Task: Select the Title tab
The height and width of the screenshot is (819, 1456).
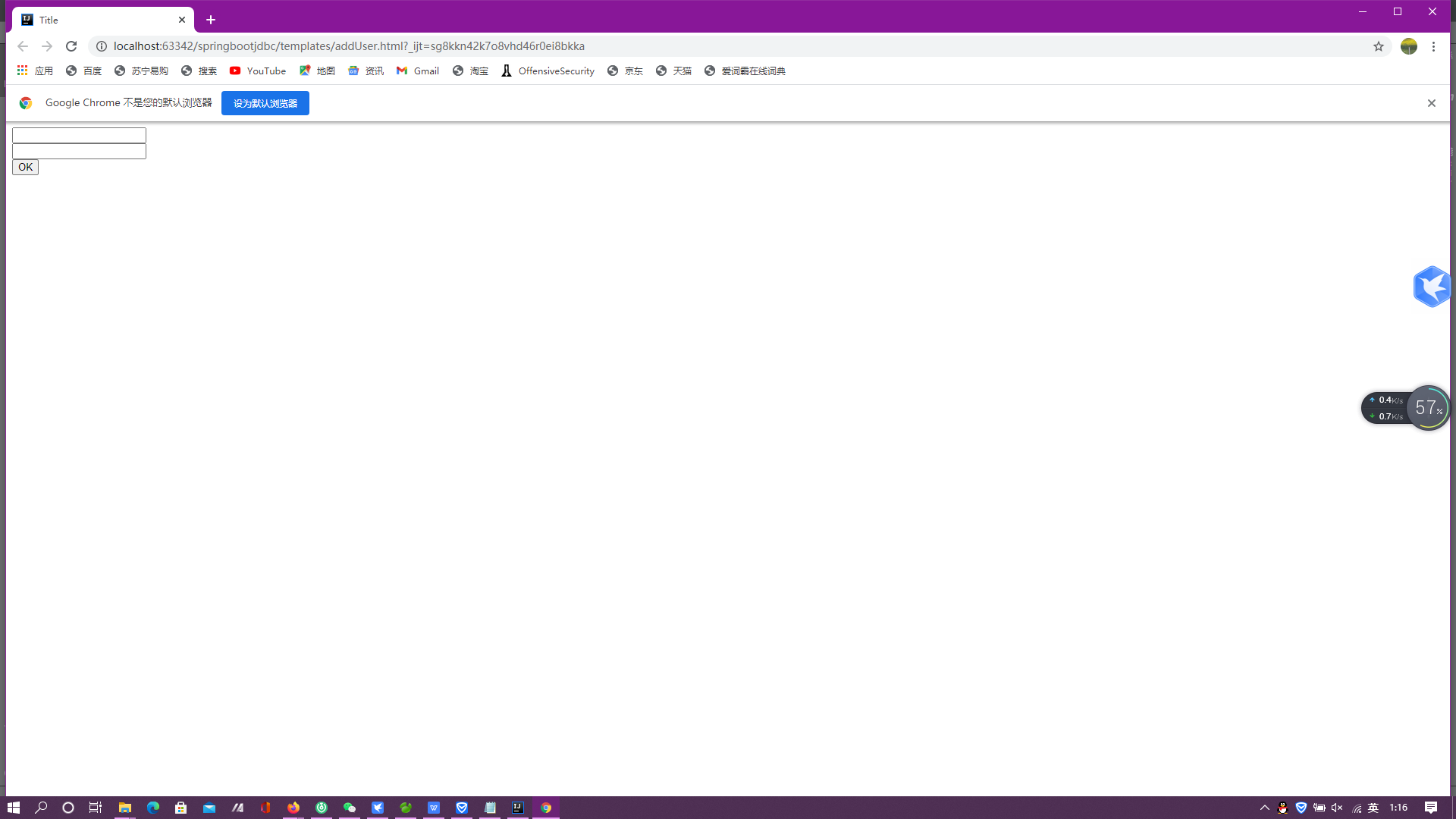Action: [103, 20]
